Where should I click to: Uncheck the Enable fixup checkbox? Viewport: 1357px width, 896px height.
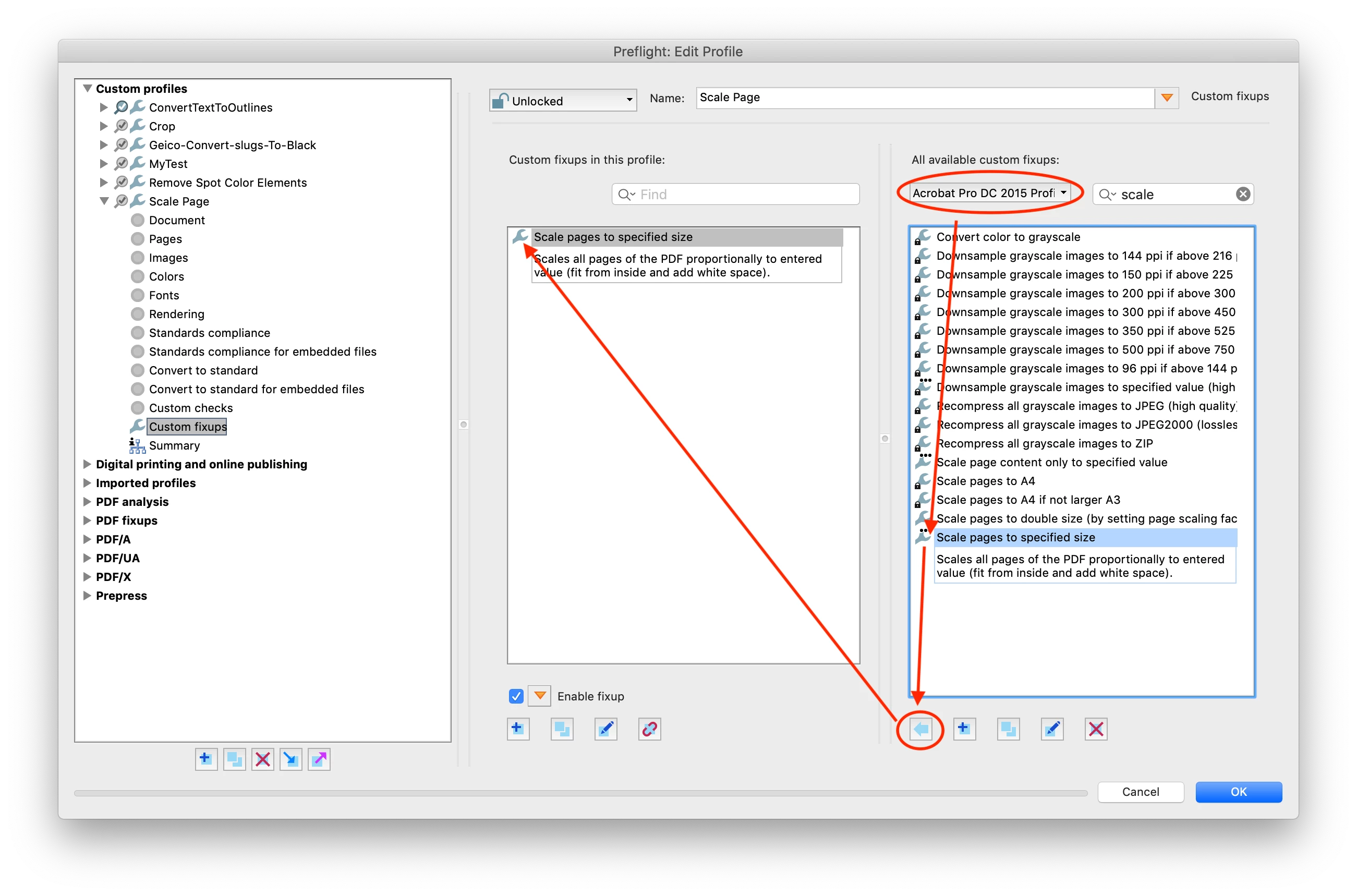516,696
